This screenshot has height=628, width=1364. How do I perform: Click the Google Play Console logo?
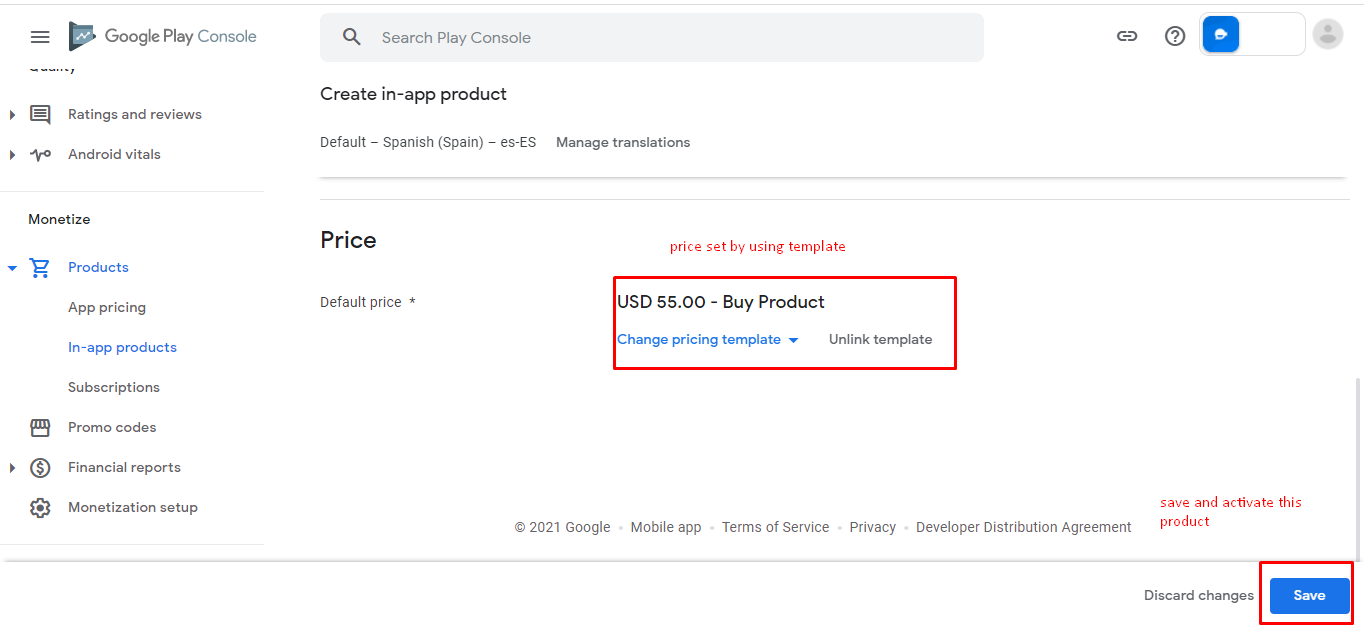163,37
